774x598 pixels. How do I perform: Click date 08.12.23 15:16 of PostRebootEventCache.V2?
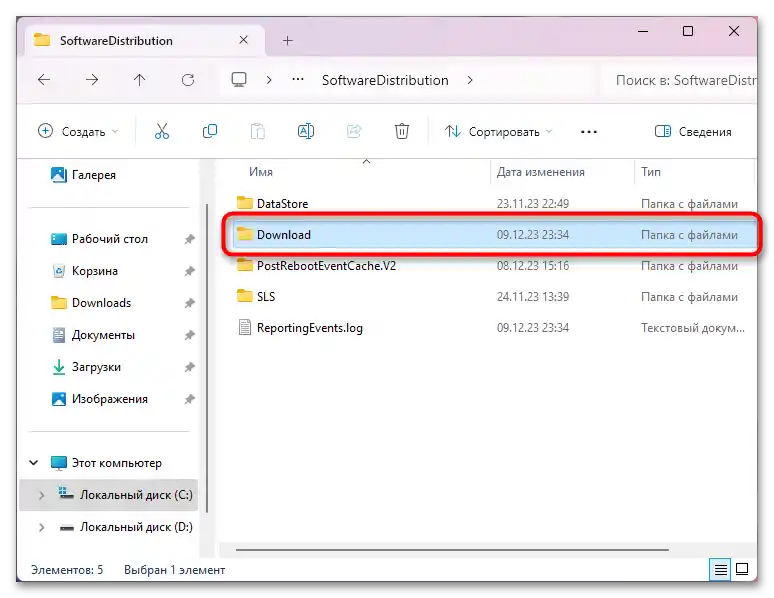pos(533,266)
